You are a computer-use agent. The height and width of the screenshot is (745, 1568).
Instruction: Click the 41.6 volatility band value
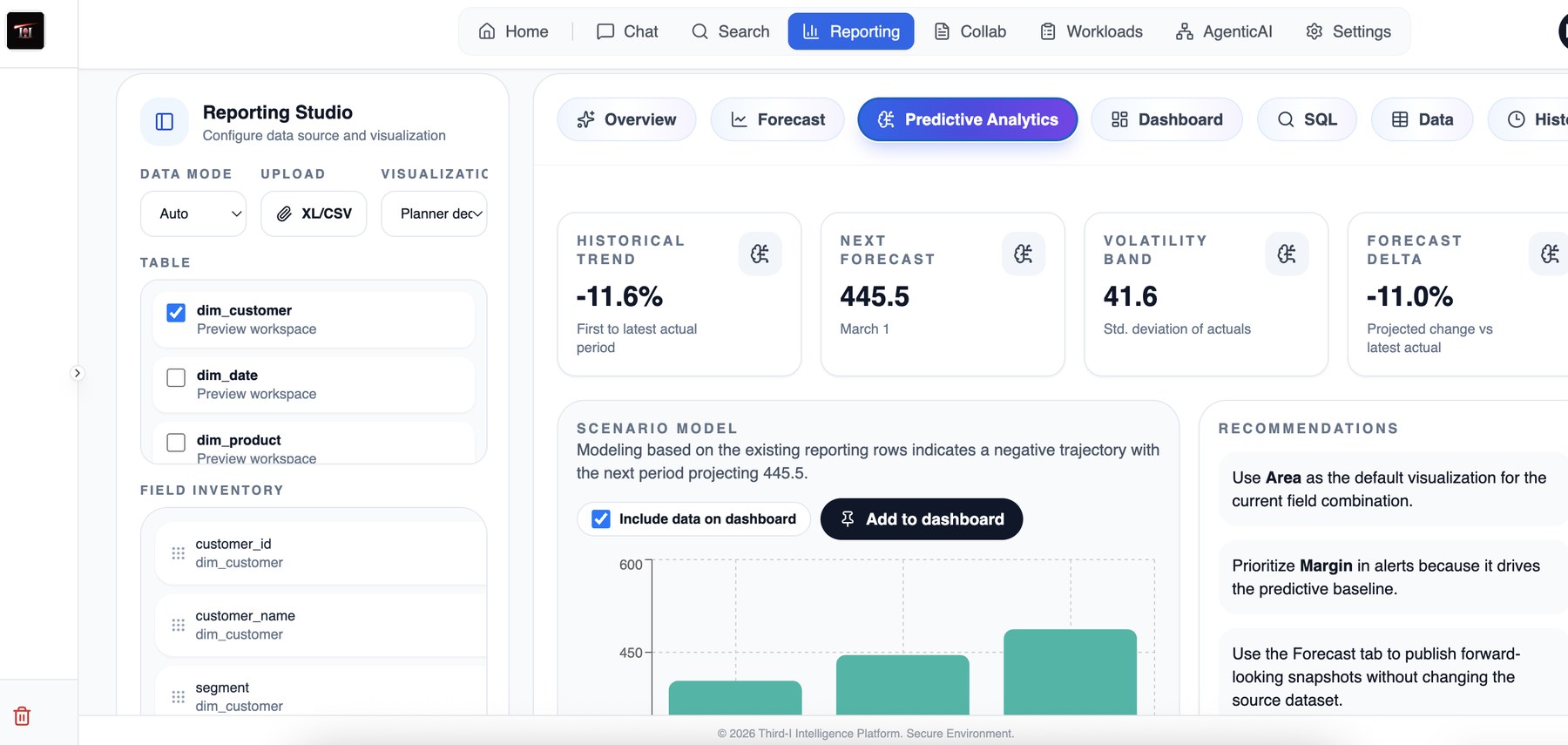click(x=1131, y=296)
